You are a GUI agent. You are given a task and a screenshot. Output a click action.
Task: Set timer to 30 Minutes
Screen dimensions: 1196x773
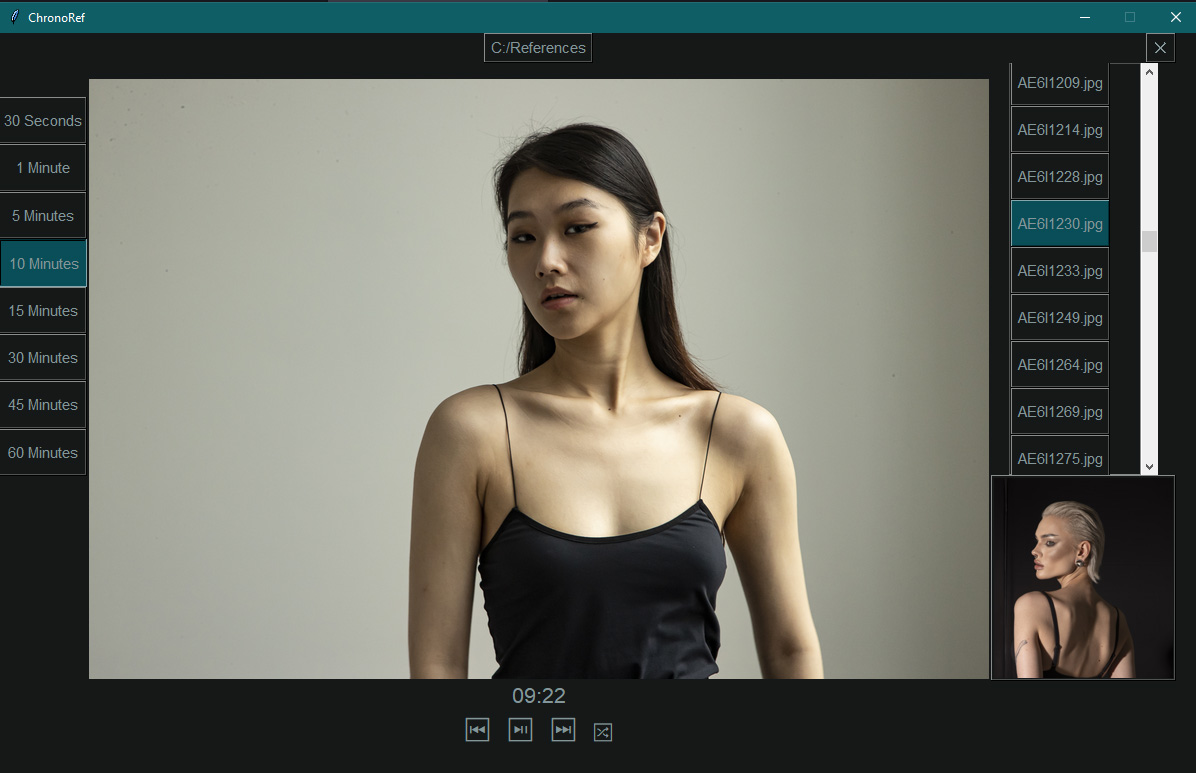coord(43,358)
